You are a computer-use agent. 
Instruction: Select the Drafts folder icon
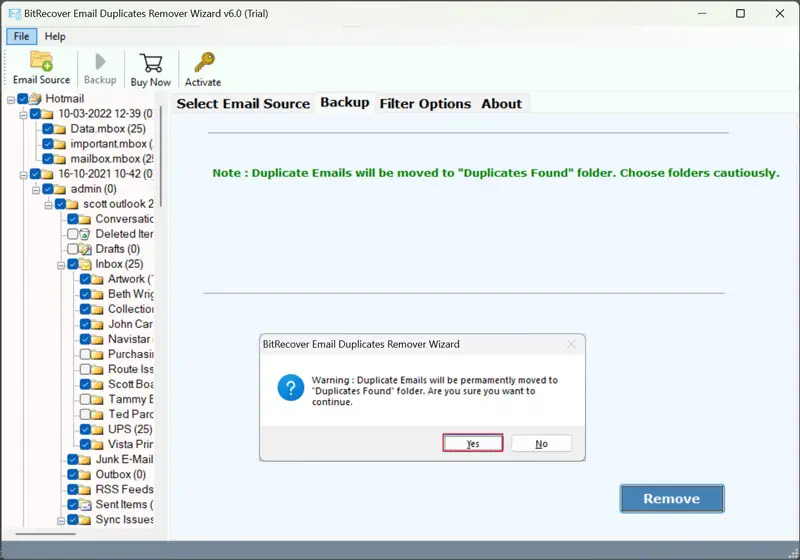(x=85, y=249)
